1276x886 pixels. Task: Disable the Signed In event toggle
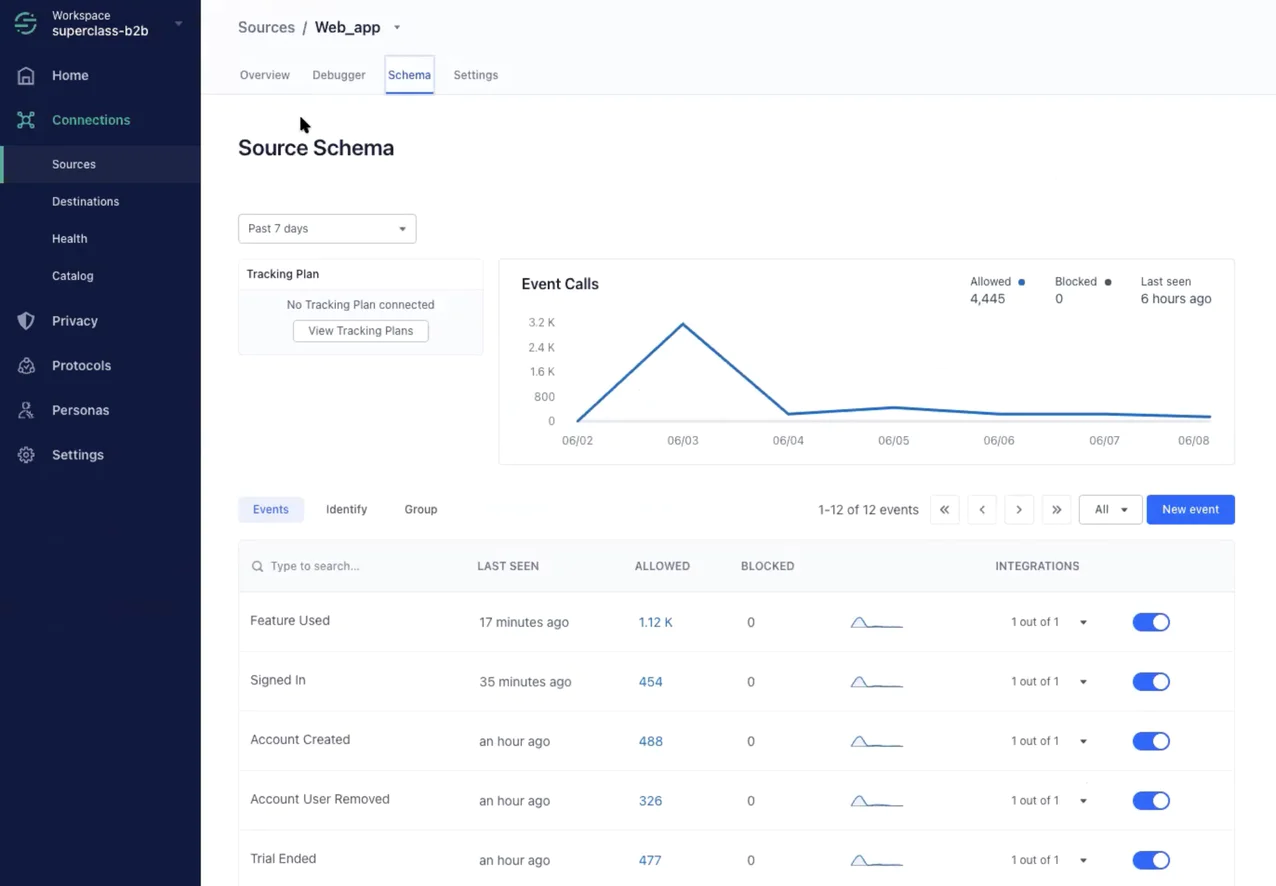click(1151, 682)
